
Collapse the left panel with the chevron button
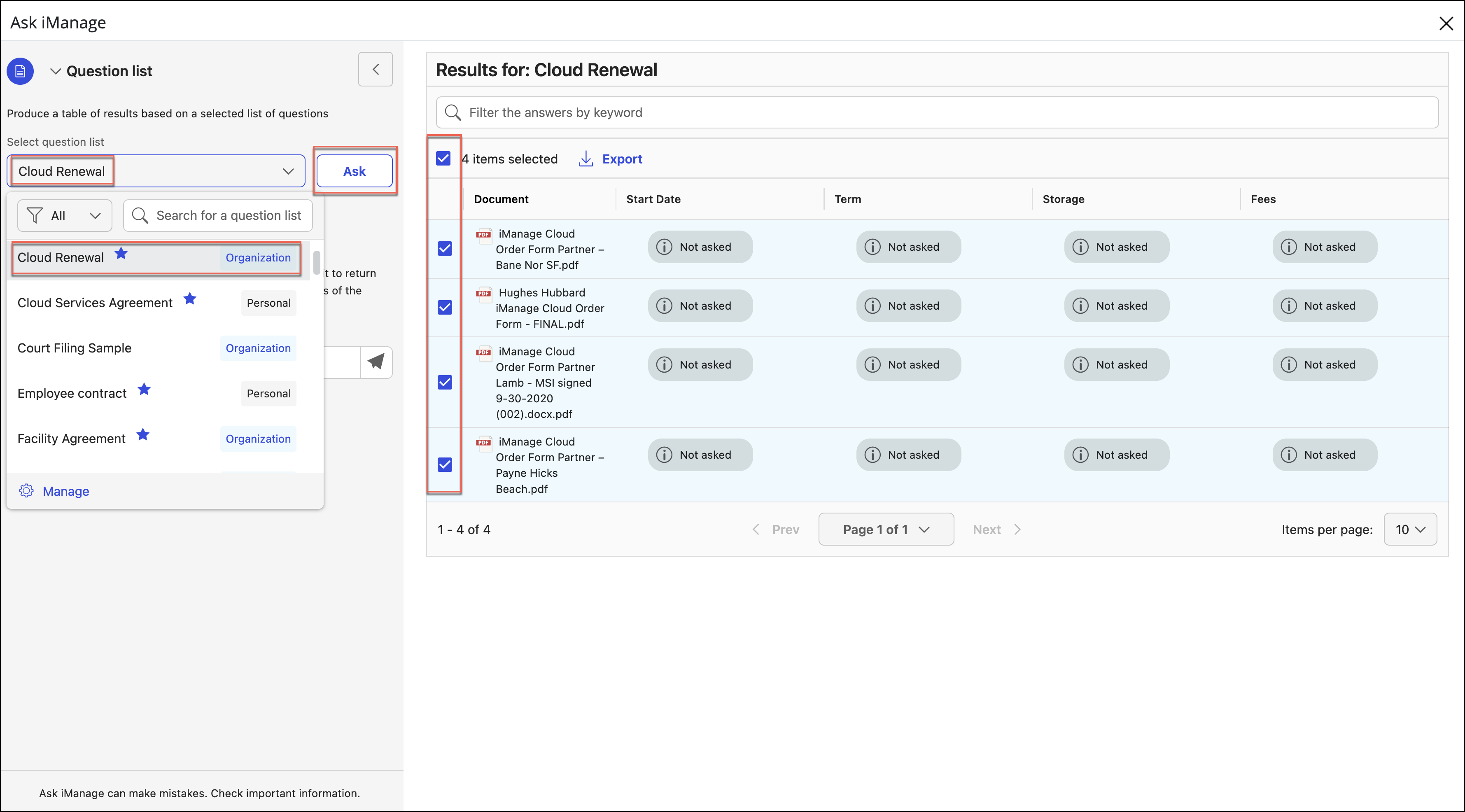coord(376,69)
